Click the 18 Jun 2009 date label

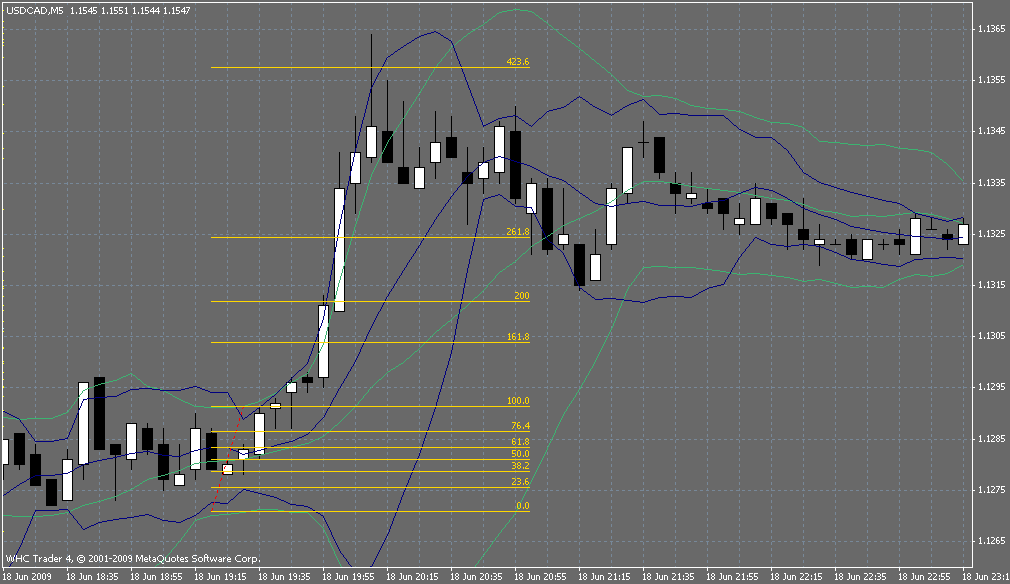[27, 576]
